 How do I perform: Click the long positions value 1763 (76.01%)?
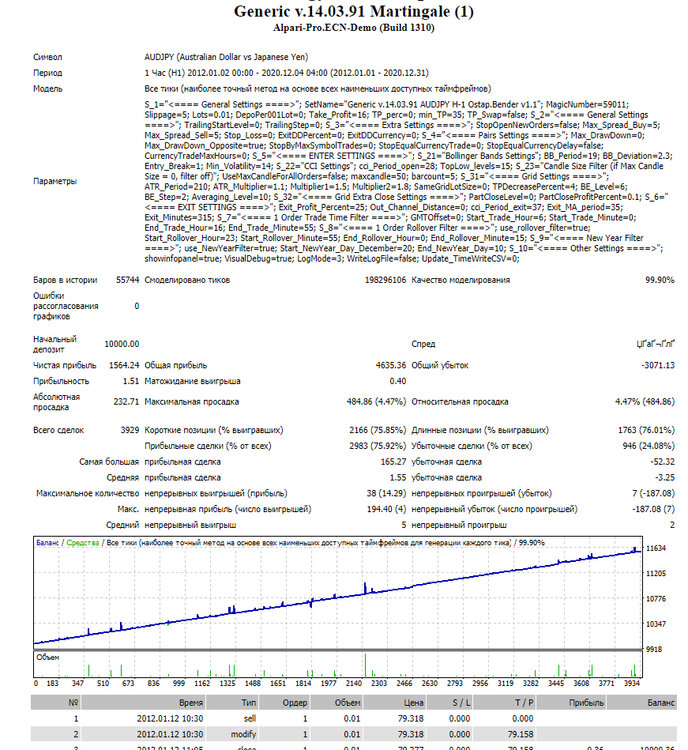646,430
